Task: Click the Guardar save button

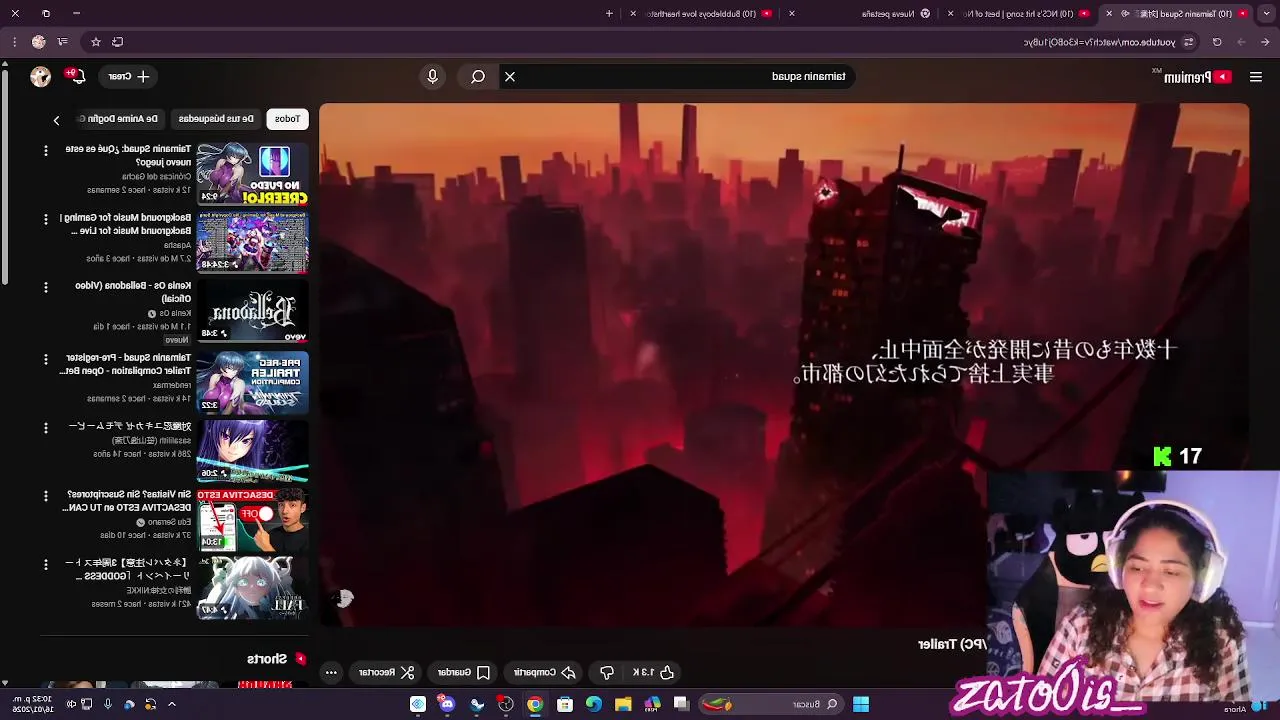Action: point(464,672)
